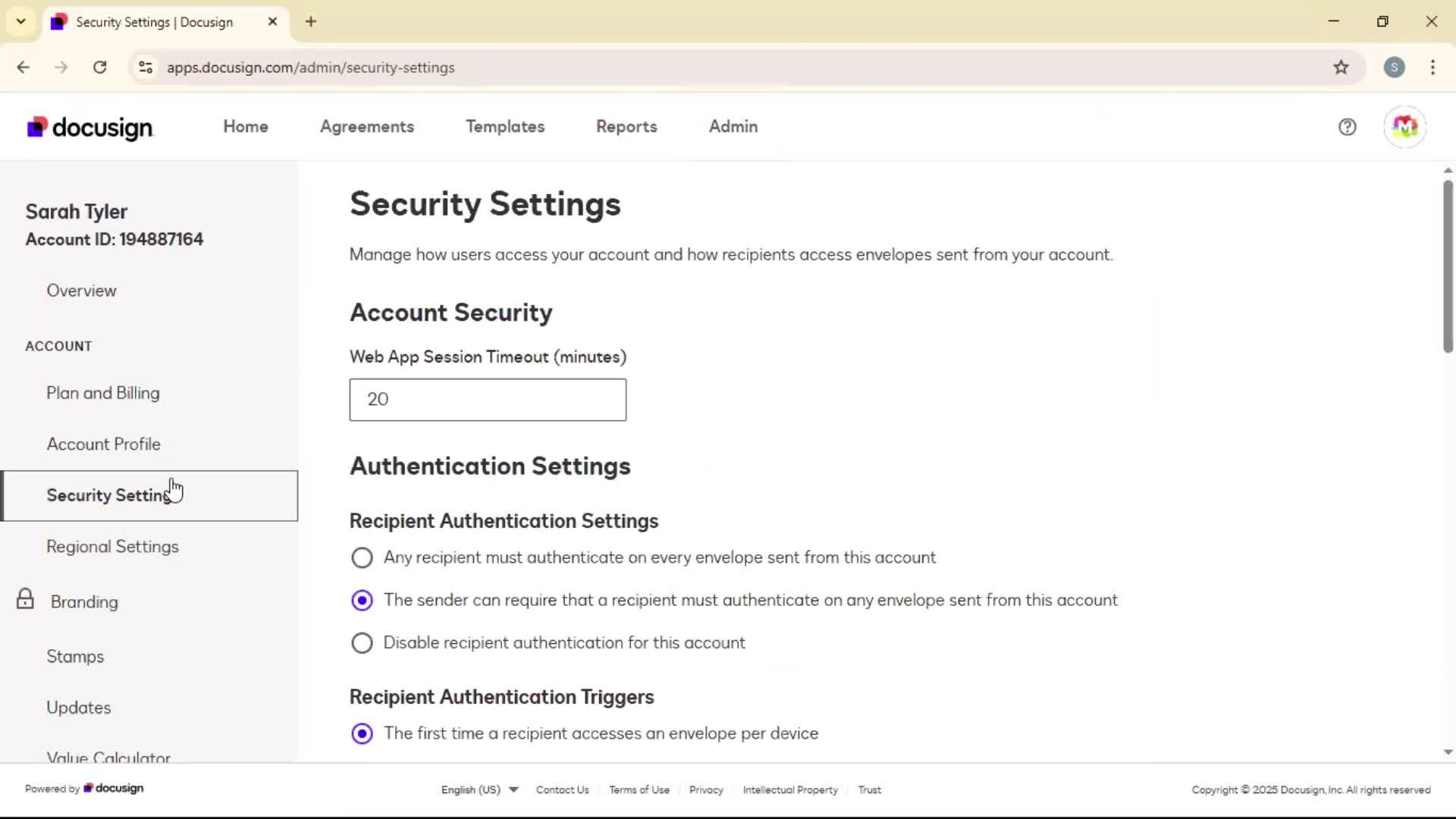Click the scrollbar down arrow

pos(1448,752)
